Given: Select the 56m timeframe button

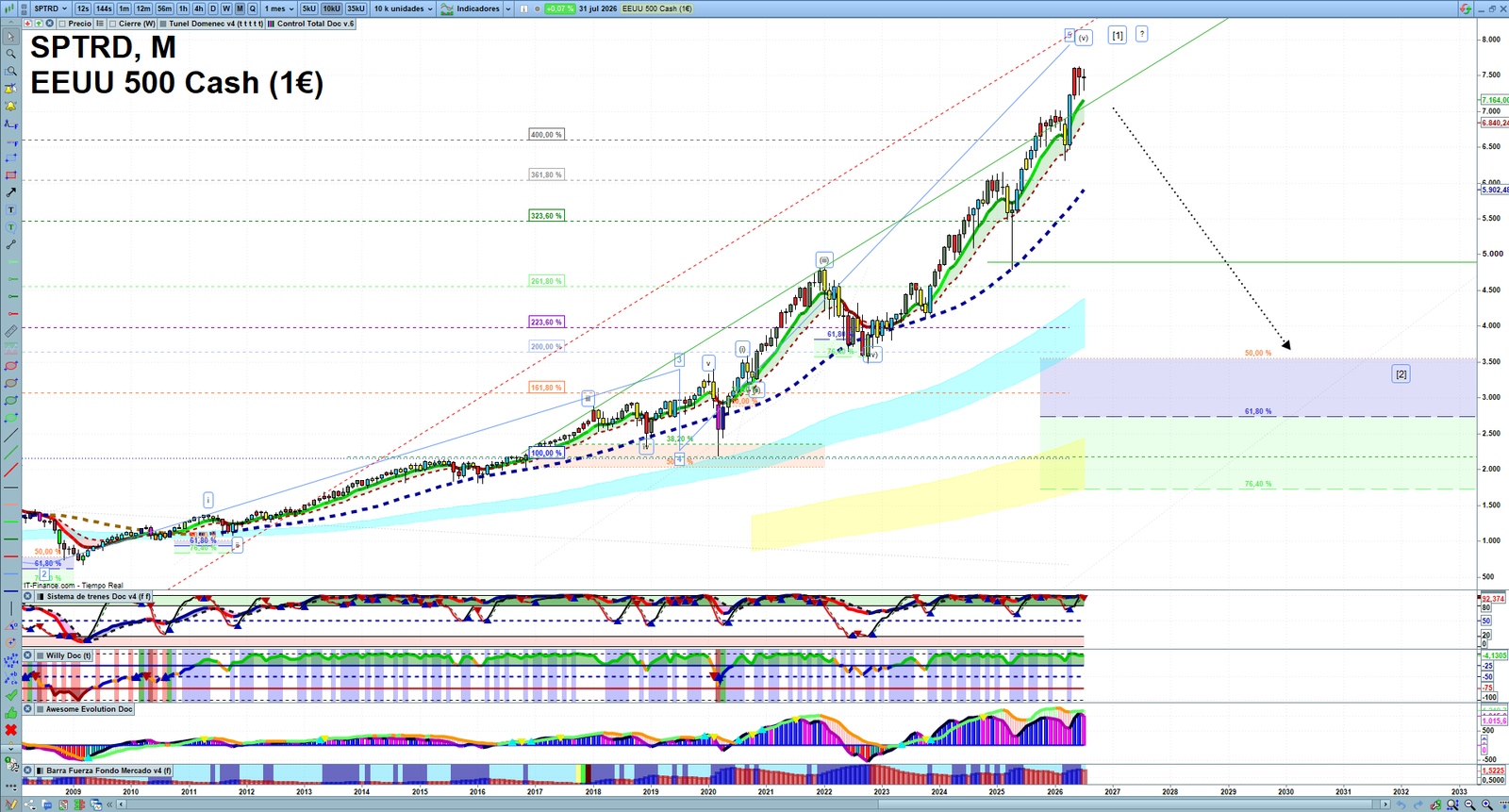Looking at the screenshot, I should 164,8.
